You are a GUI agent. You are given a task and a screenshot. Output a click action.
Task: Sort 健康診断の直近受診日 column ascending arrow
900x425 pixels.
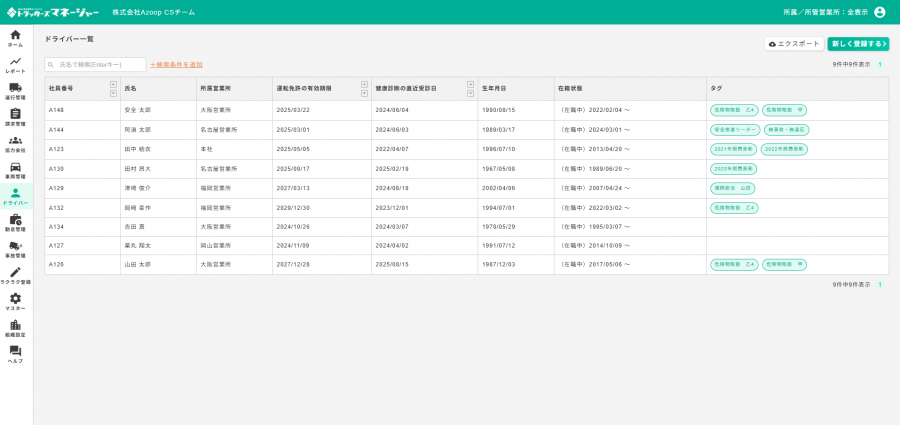(x=470, y=84)
